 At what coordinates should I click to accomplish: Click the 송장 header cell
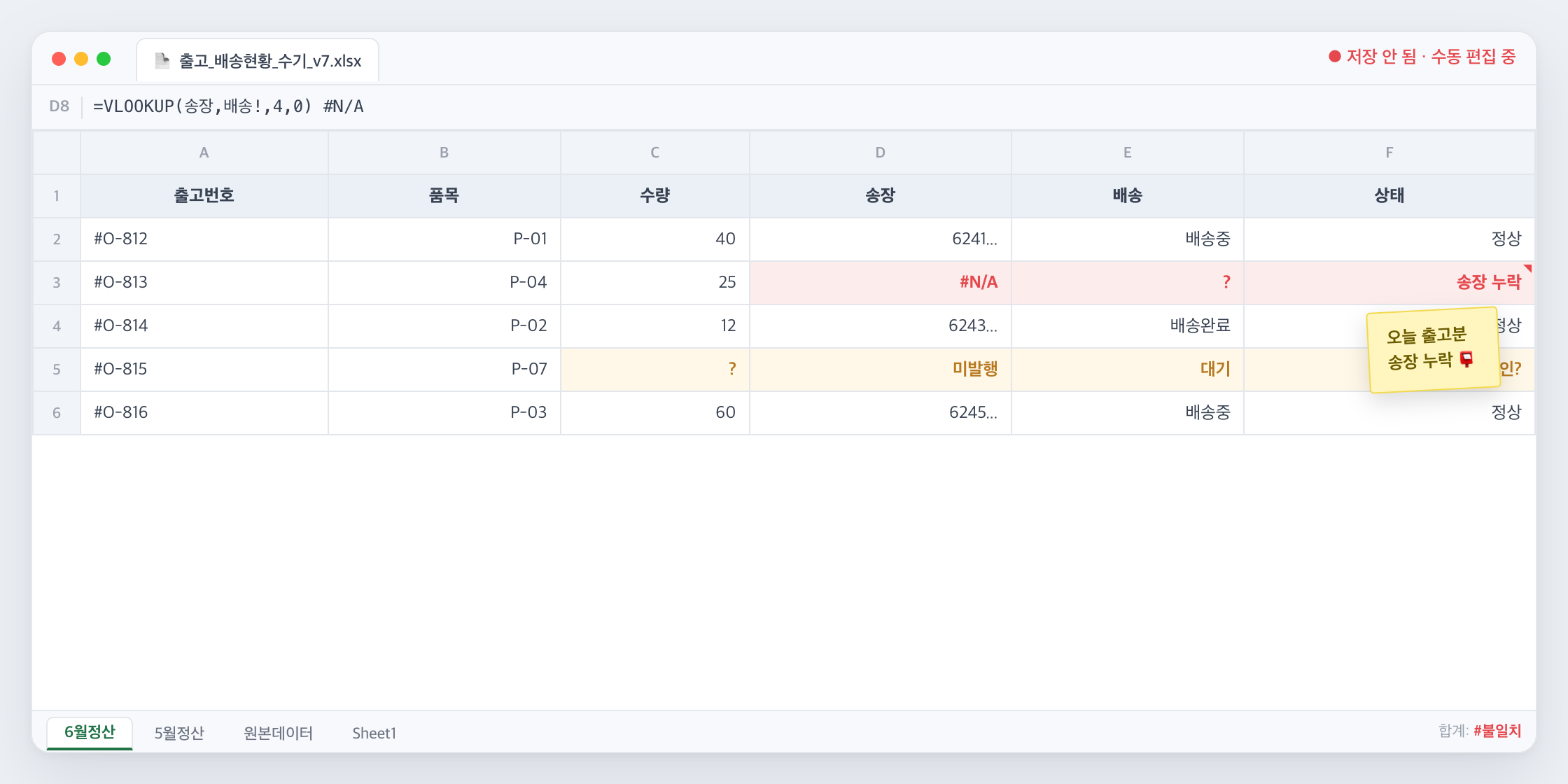[x=880, y=196]
